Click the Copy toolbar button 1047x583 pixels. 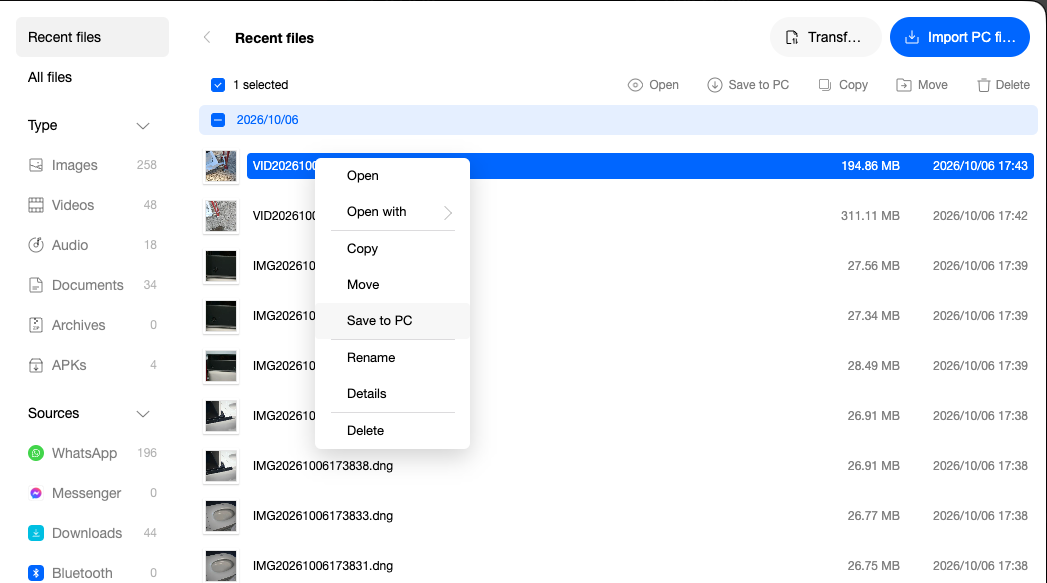coord(843,85)
